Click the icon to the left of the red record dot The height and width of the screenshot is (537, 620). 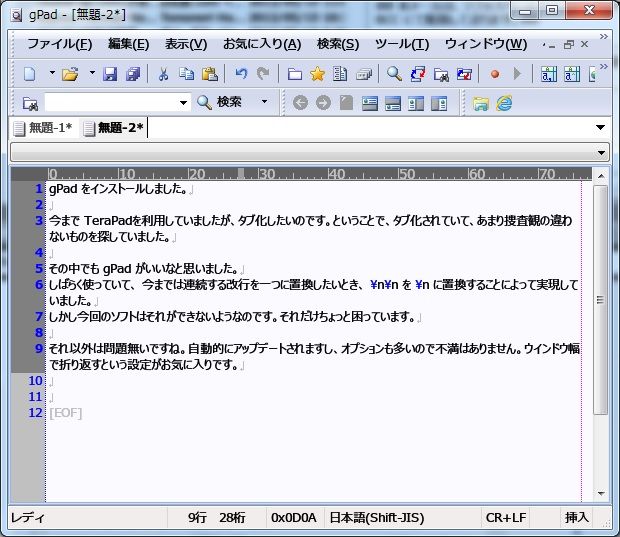464,74
